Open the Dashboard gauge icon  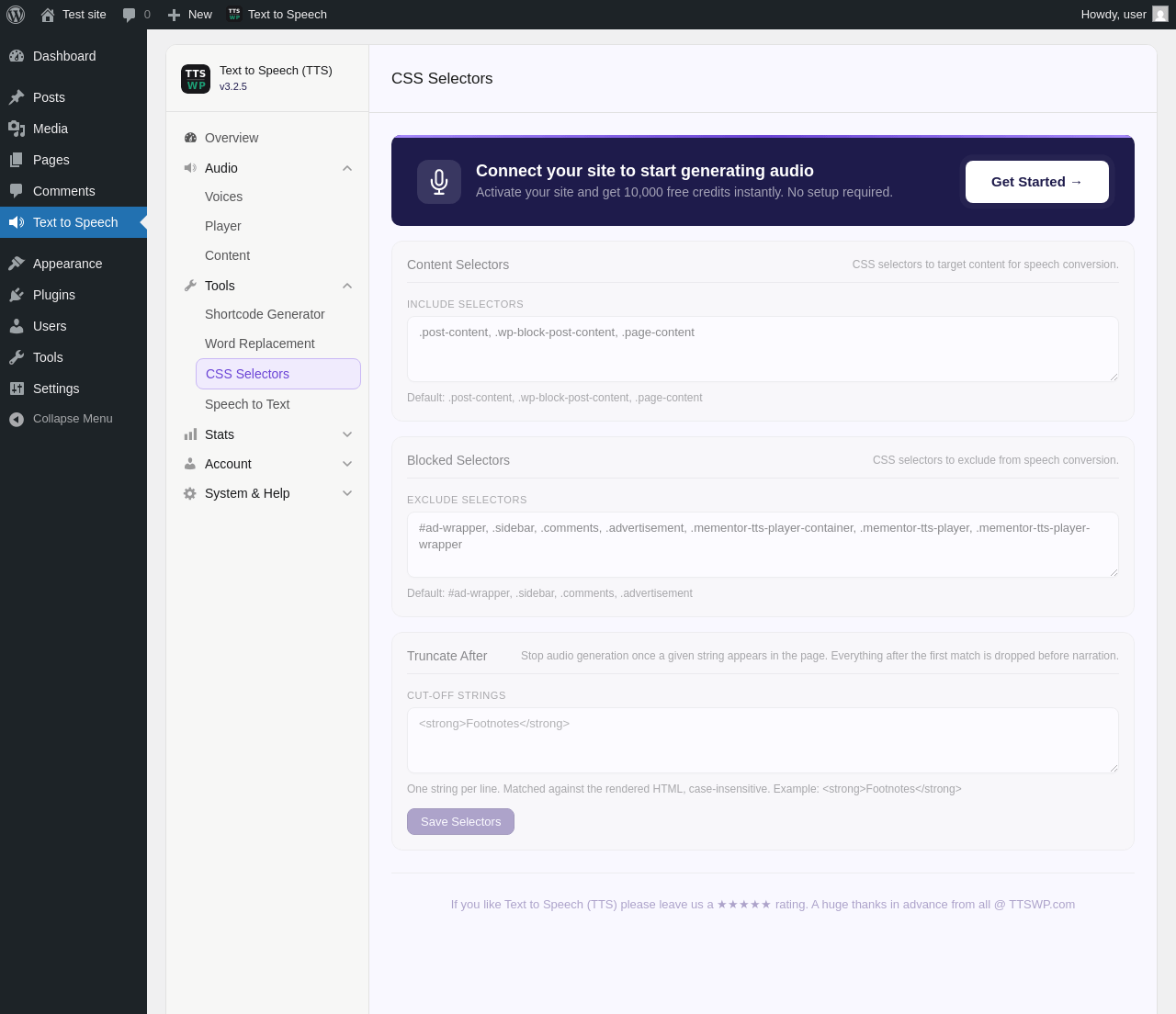pos(17,56)
